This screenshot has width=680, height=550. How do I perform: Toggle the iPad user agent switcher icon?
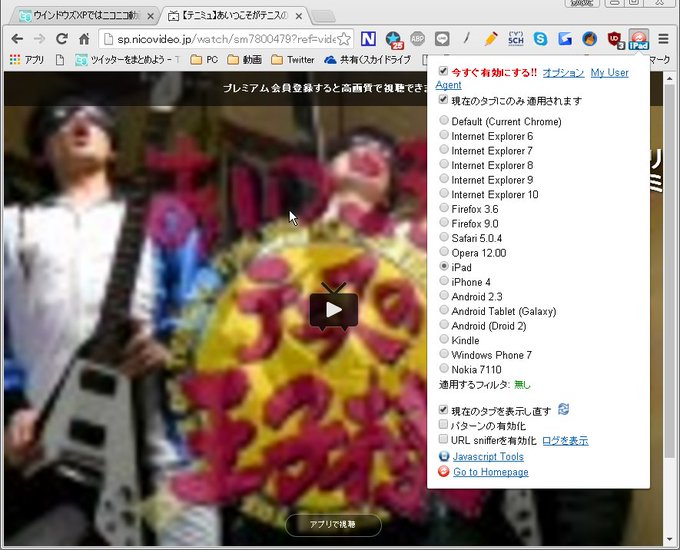click(638, 39)
